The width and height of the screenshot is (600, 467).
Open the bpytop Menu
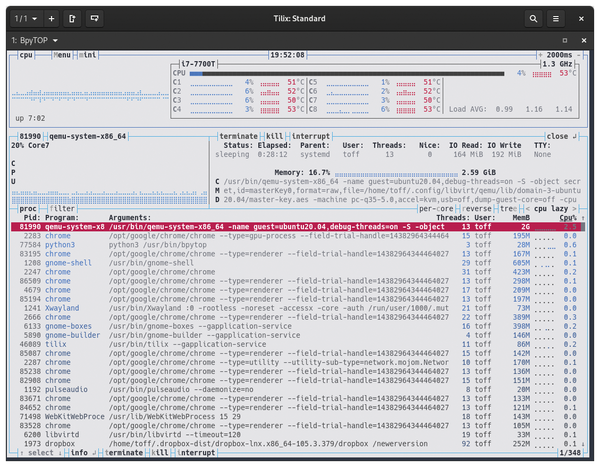click(62, 55)
